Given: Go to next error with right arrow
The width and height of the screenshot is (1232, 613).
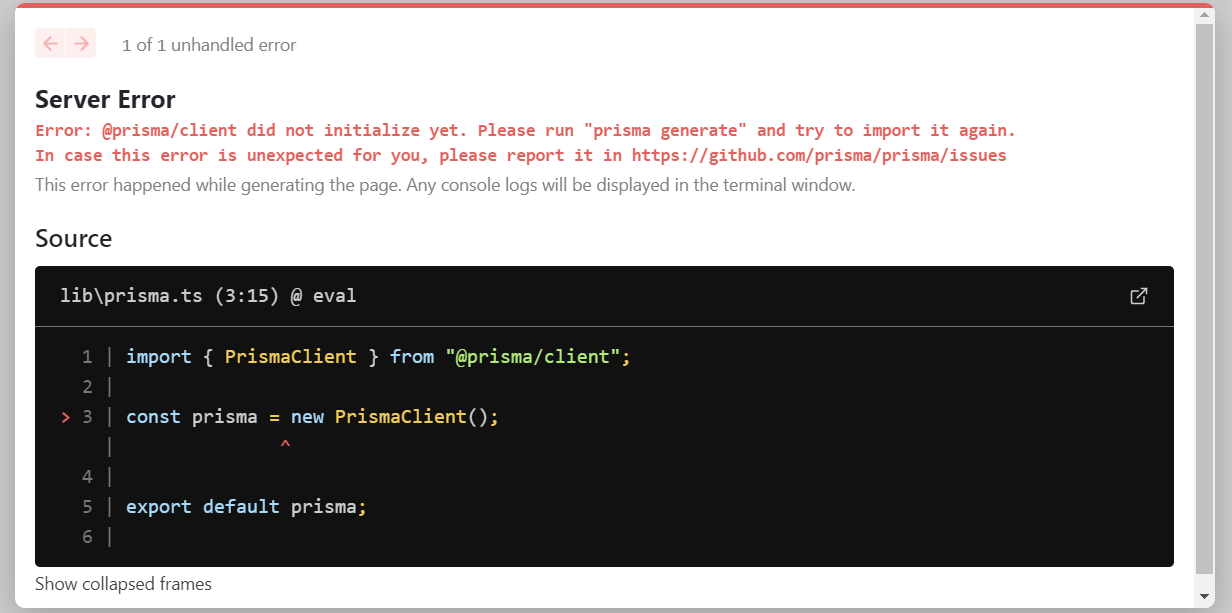Looking at the screenshot, I should point(81,43).
